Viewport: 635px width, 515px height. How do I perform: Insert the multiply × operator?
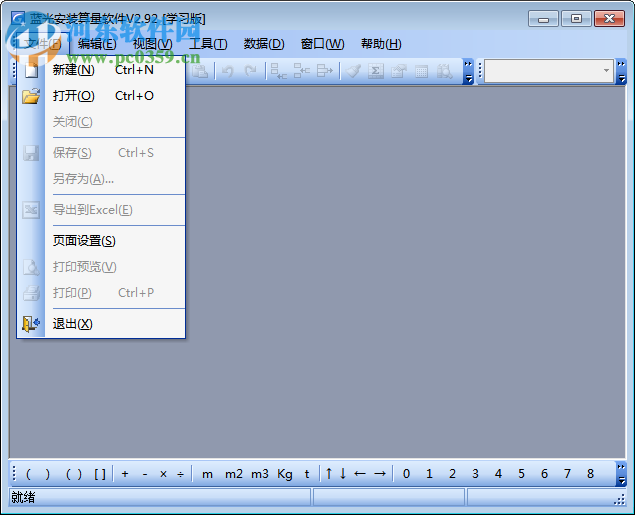[x=163, y=474]
